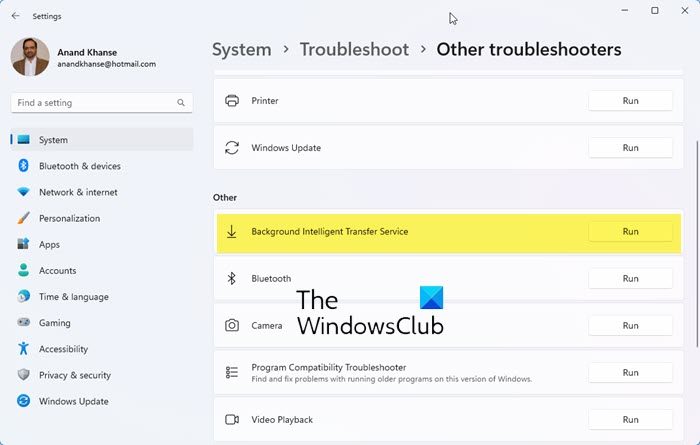Click the Personalization paintbrush icon
This screenshot has width=700, height=445.
24,218
